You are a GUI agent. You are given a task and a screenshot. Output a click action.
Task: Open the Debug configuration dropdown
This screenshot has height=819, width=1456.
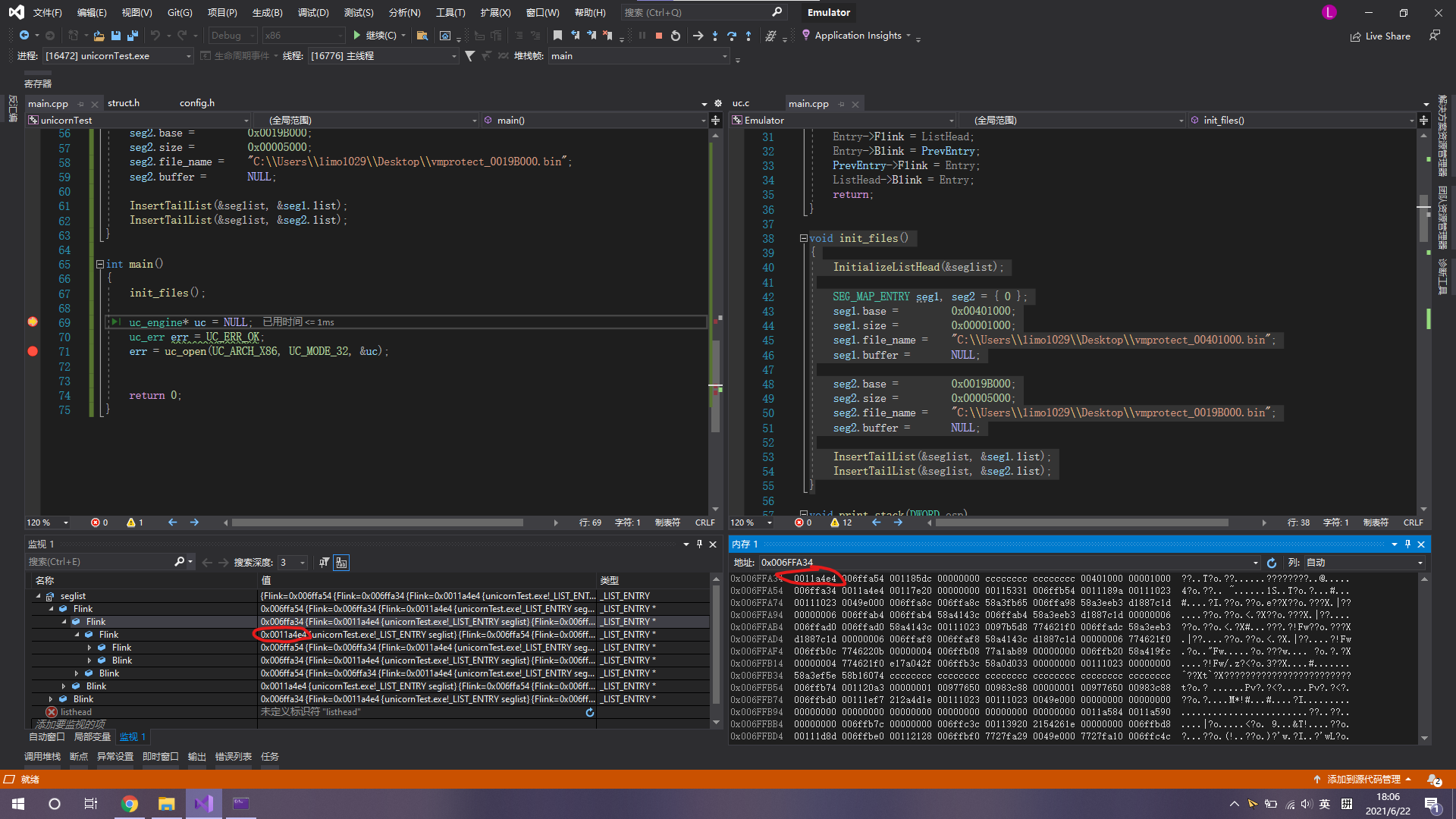pyautogui.click(x=232, y=35)
